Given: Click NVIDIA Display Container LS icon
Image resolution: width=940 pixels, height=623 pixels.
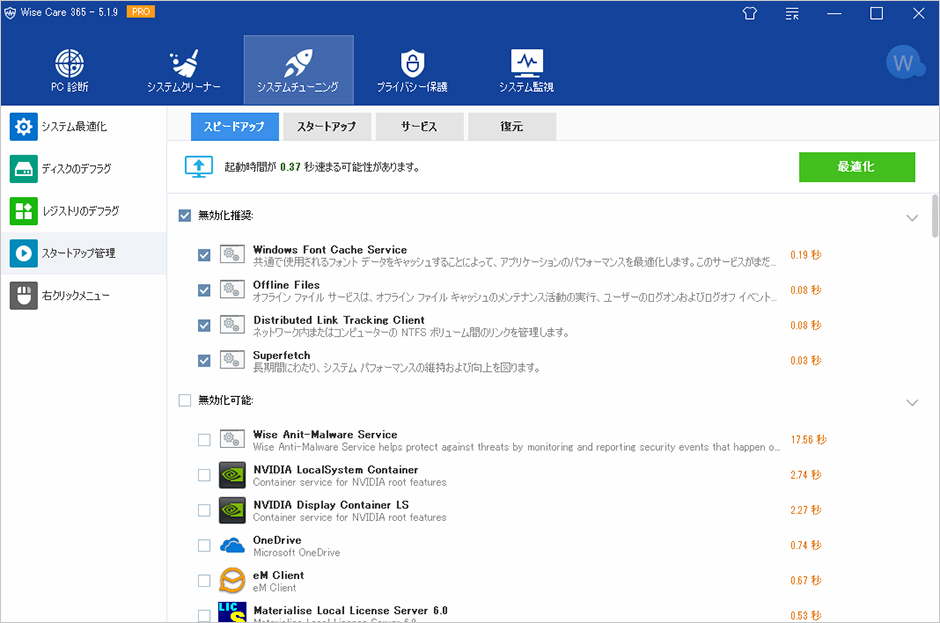Looking at the screenshot, I should [232, 510].
